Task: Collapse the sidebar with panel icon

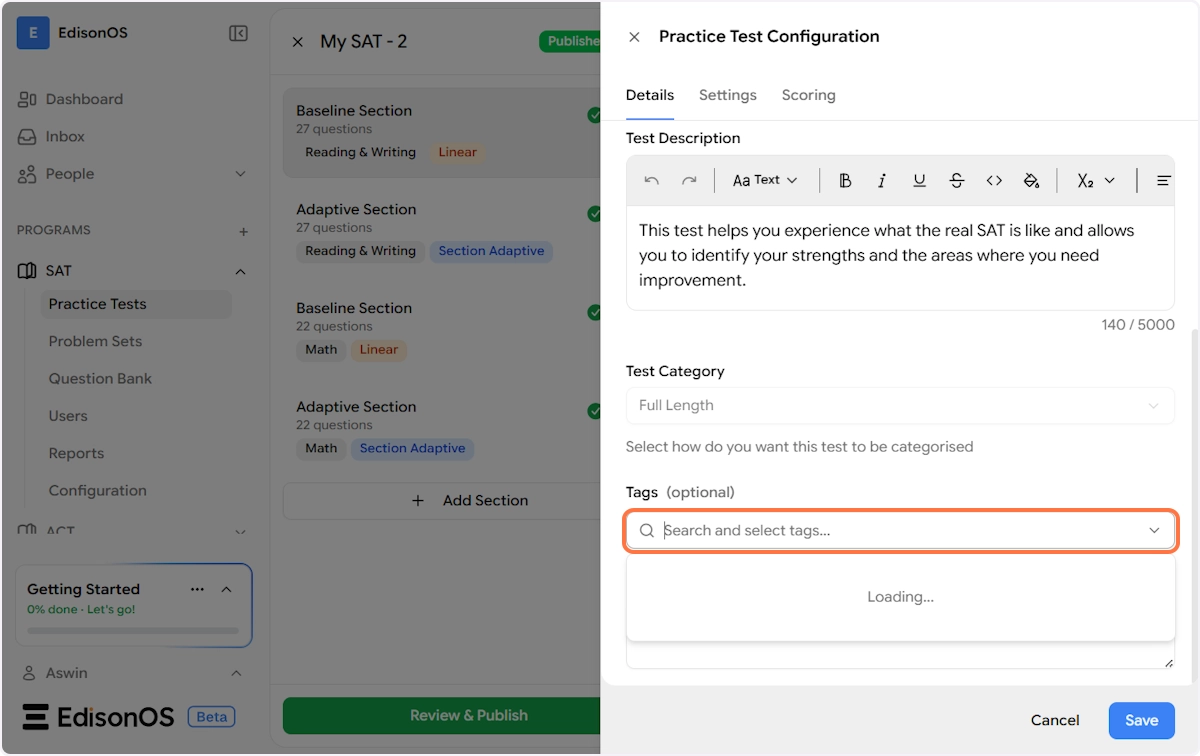Action: coord(238,33)
